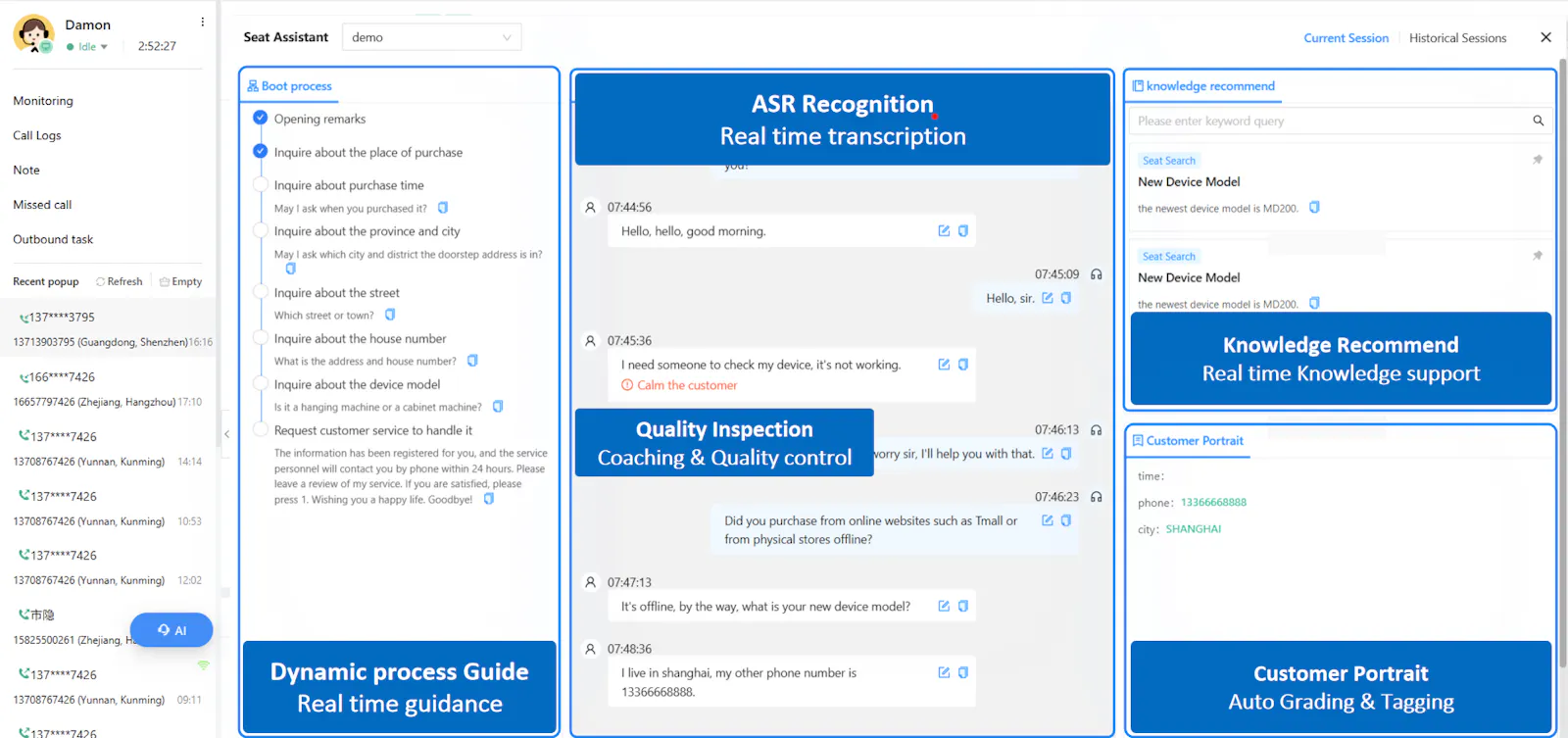This screenshot has width=1568, height=738.
Task: Click the 'Calm the customer' hint
Action: pos(679,385)
